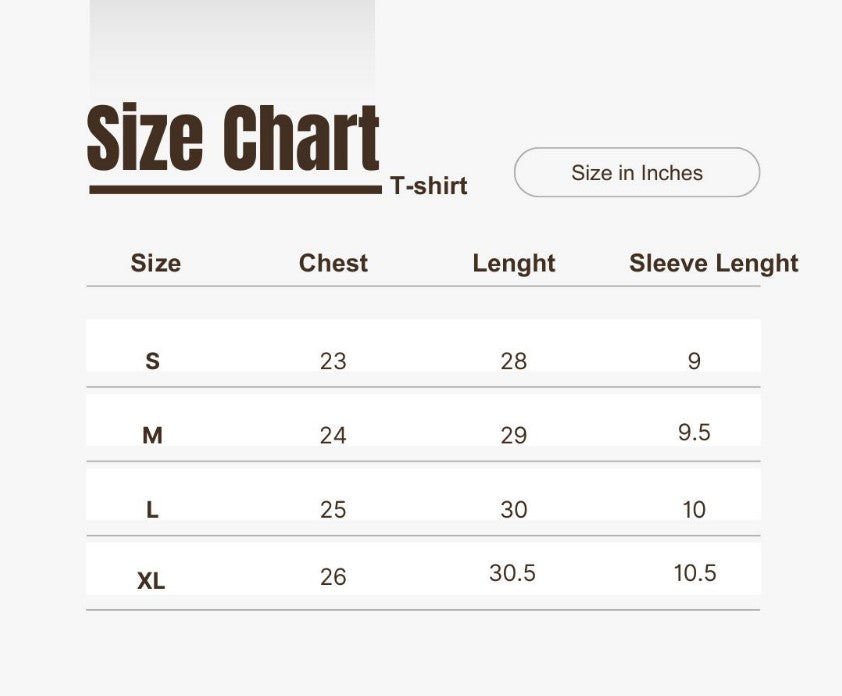This screenshot has height=696, width=842.
Task: Click length value 30.5 for size XL
Action: 513,573
